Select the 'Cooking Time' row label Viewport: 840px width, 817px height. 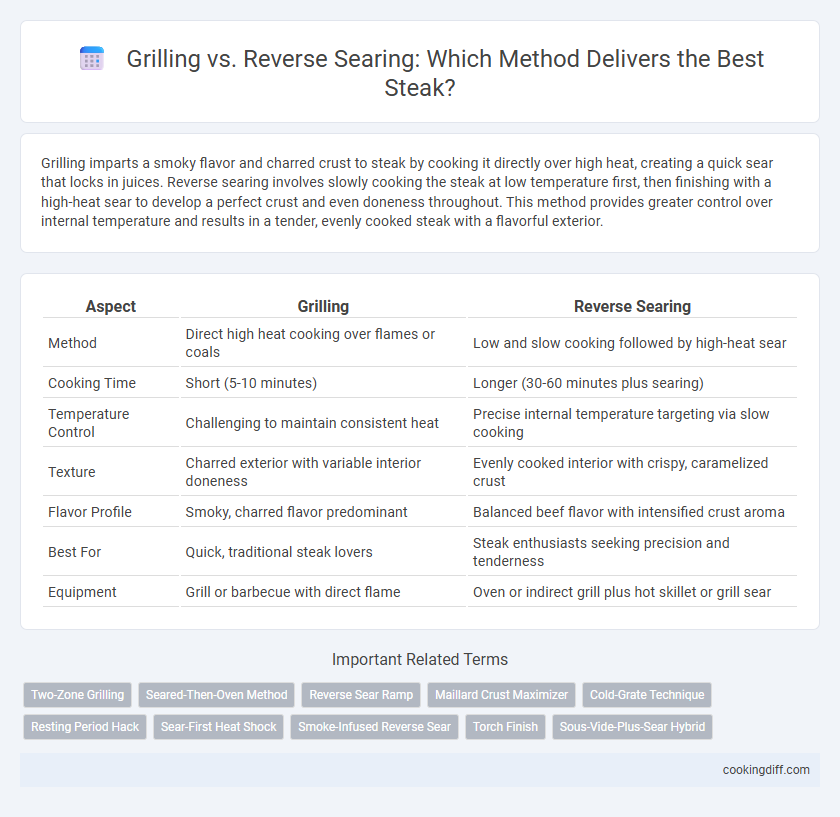[92, 383]
